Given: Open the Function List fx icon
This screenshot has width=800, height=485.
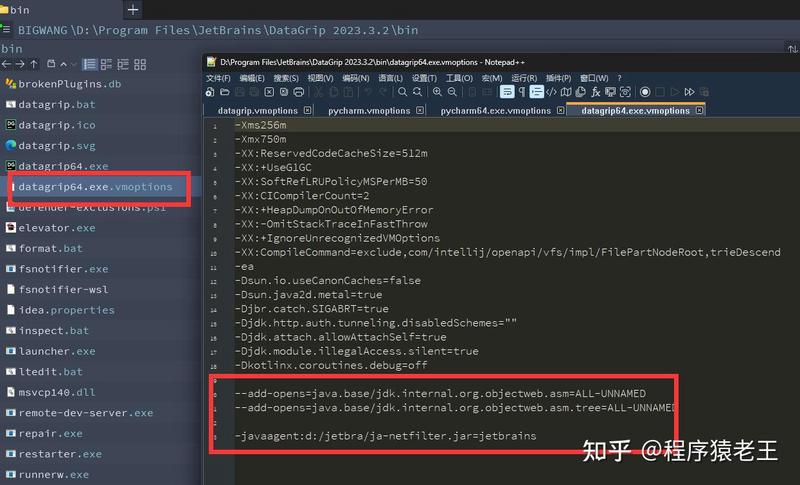Looking at the screenshot, I should pyautogui.click(x=595, y=92).
